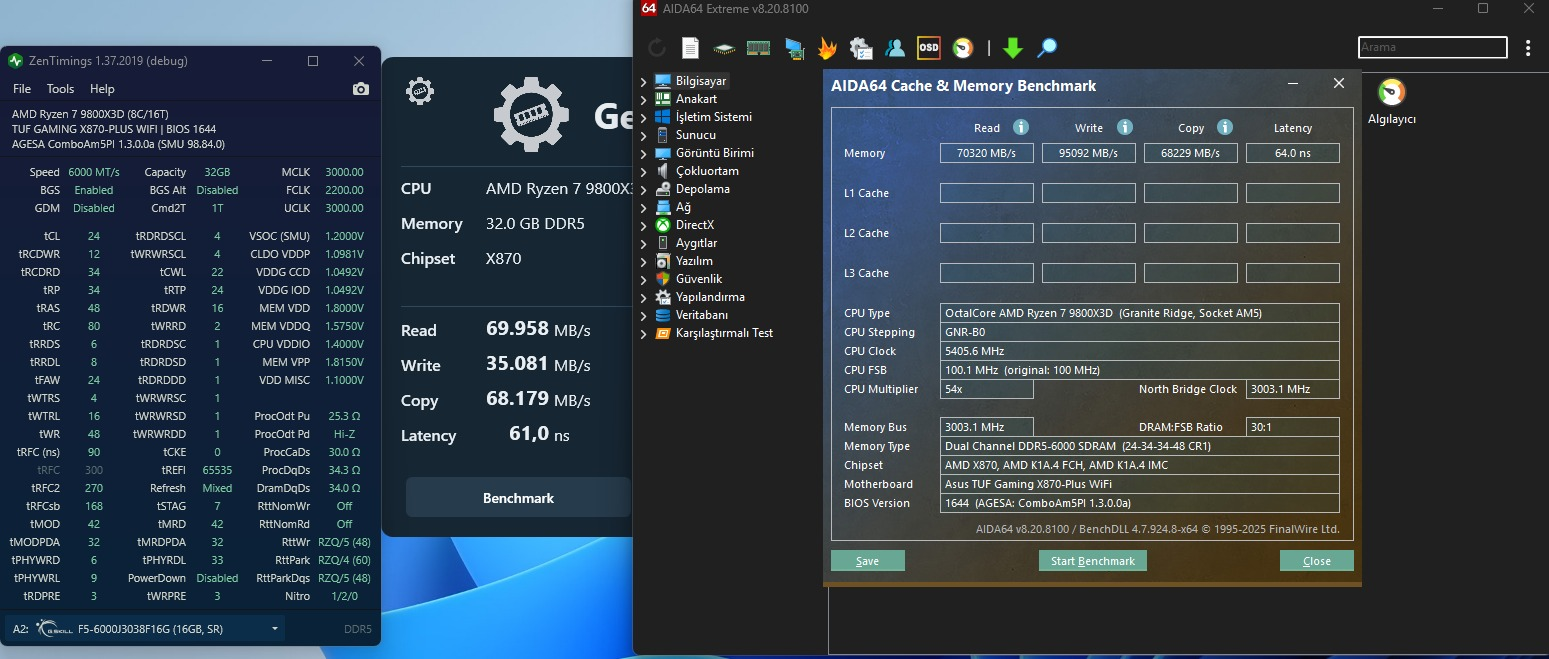Take ZenTimings screenshot with camera icon
Viewport: 1549px width, 659px height.
click(361, 89)
